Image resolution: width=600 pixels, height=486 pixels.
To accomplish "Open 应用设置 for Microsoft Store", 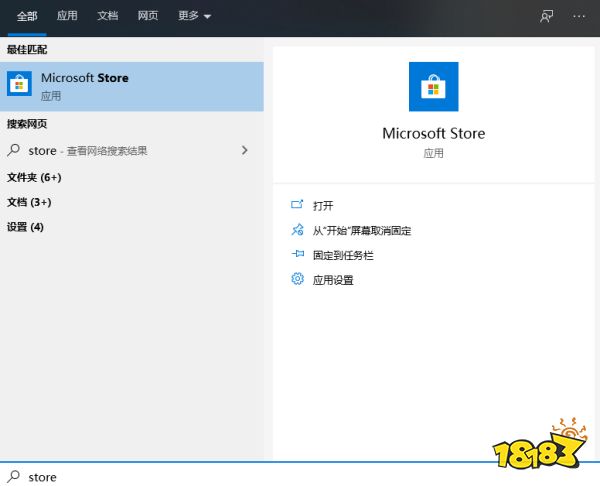I will coord(333,280).
